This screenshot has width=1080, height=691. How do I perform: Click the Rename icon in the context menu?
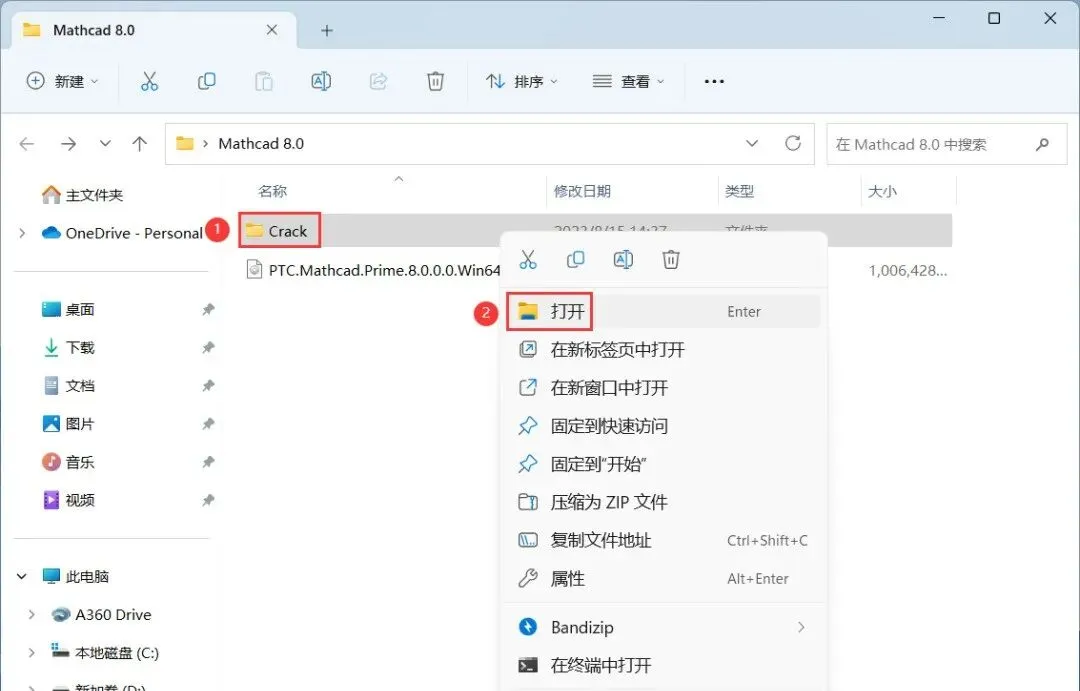point(623,260)
